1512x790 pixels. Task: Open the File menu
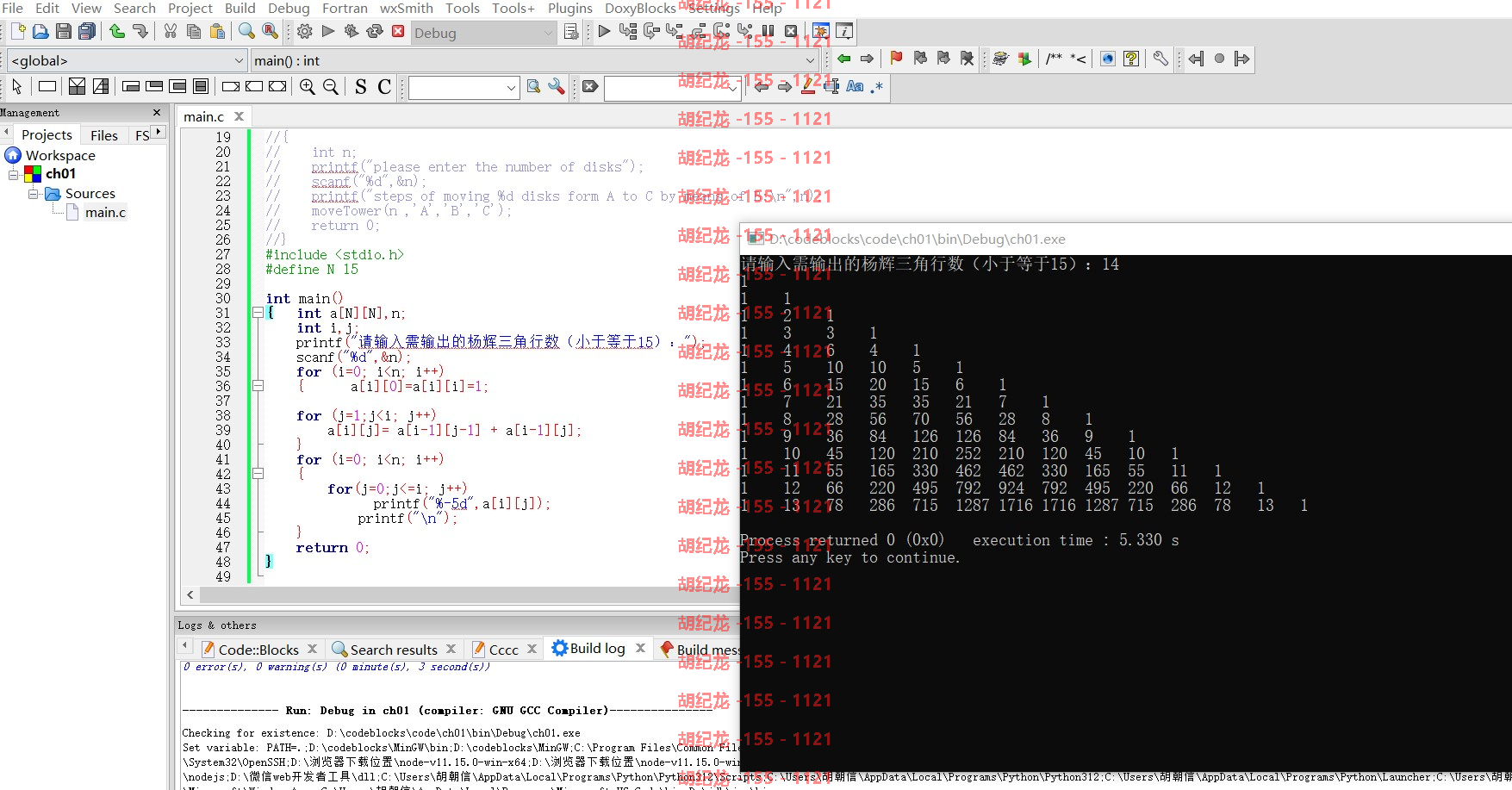(x=13, y=8)
